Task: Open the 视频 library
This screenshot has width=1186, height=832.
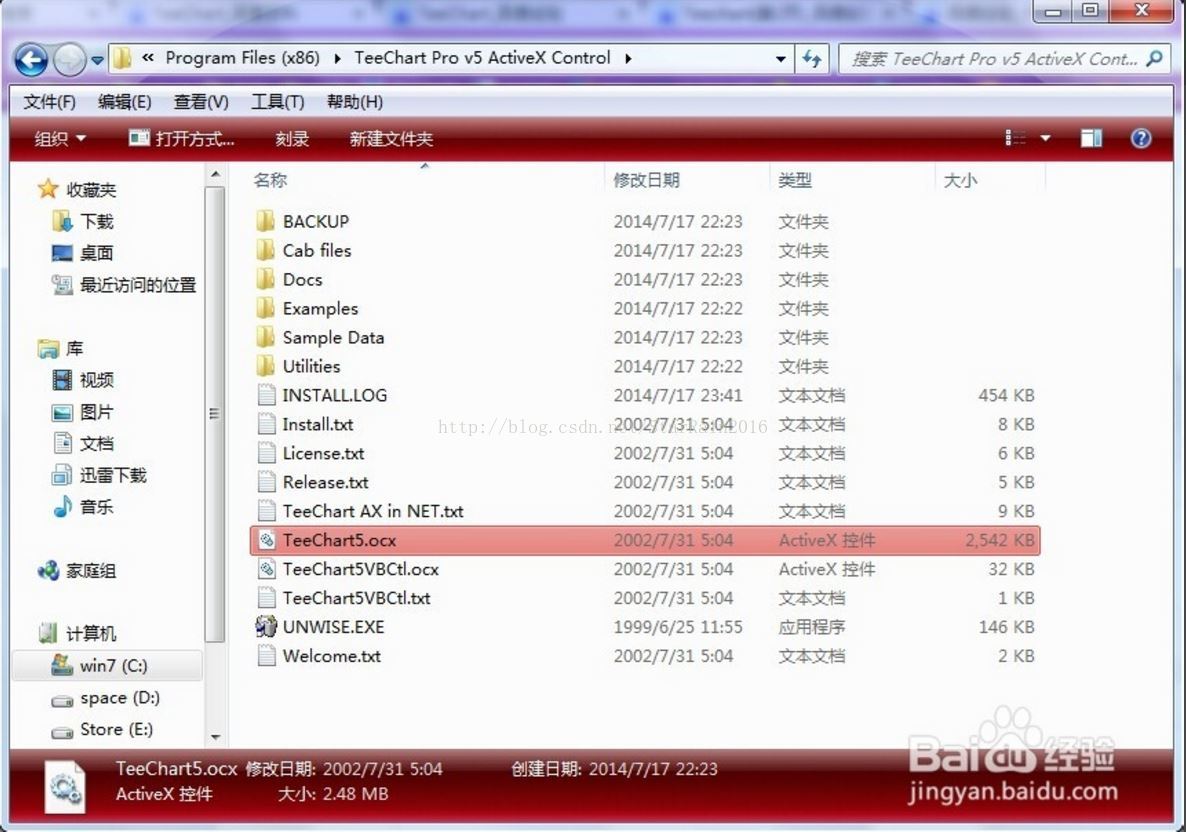Action: tap(82, 380)
